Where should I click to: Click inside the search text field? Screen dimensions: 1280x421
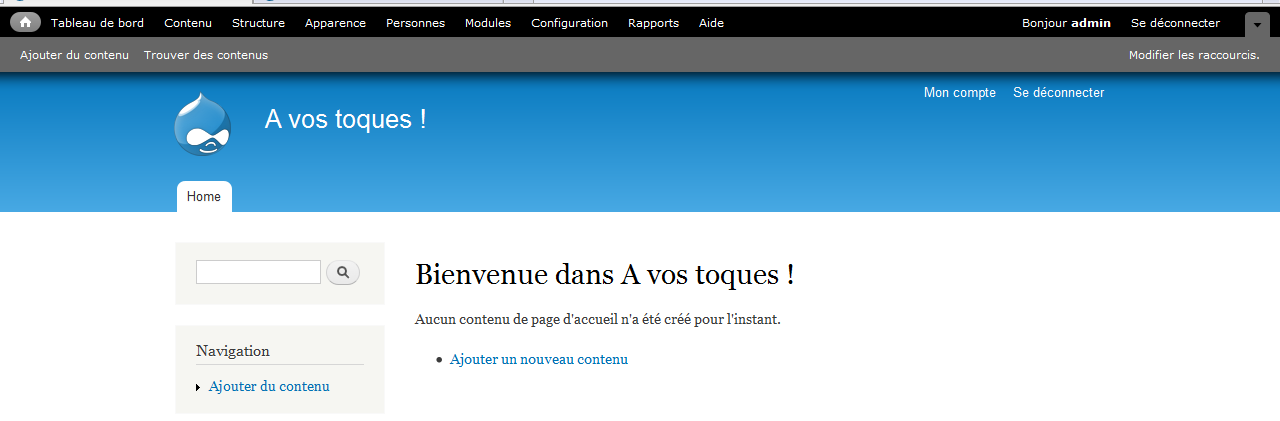pyautogui.click(x=258, y=272)
